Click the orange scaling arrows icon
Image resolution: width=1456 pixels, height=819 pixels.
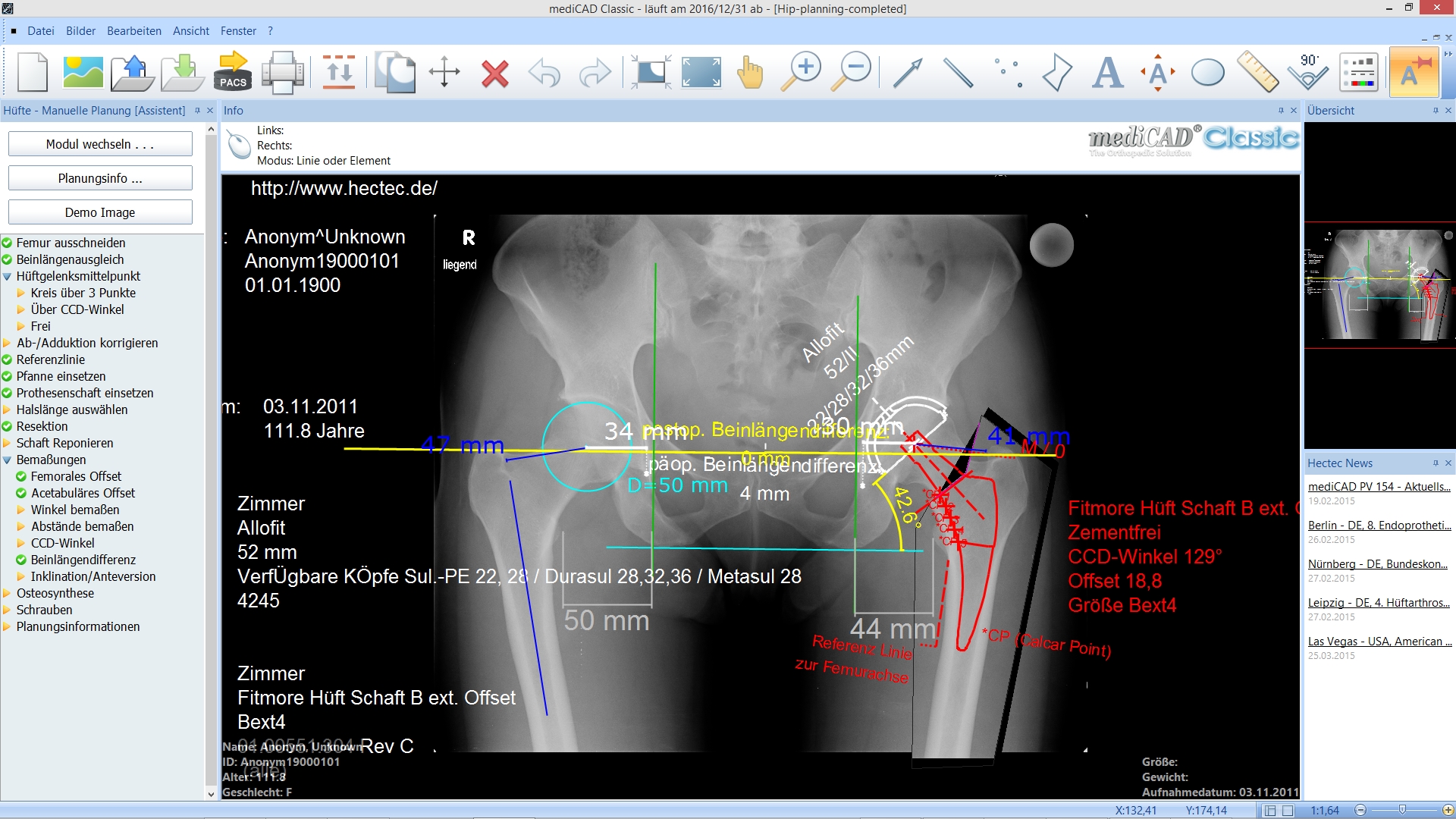[339, 73]
